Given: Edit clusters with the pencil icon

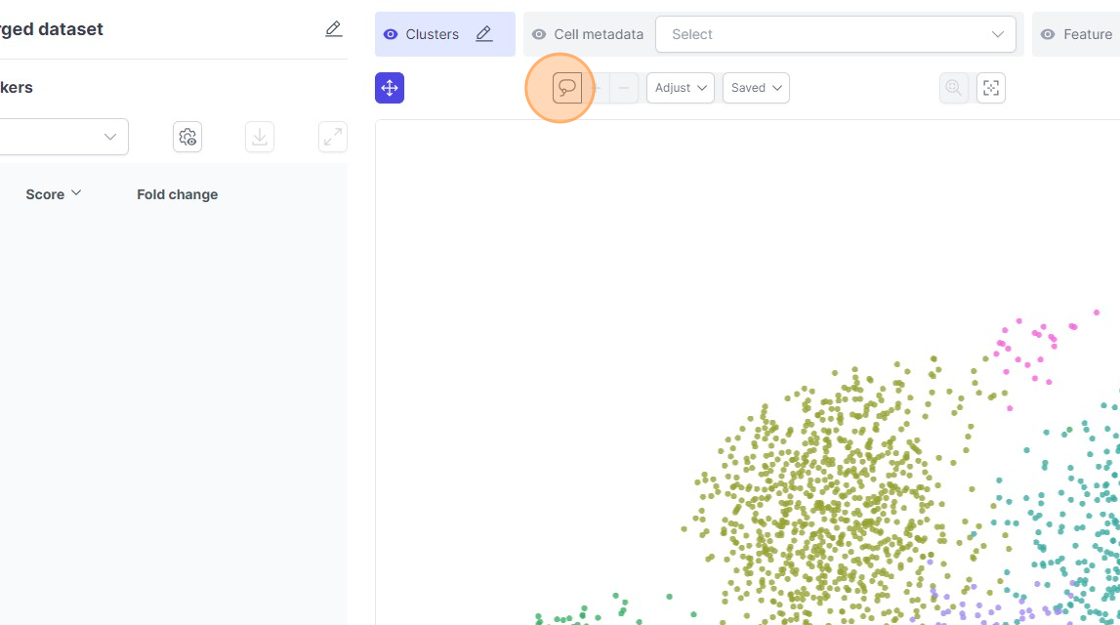Looking at the screenshot, I should tap(484, 34).
